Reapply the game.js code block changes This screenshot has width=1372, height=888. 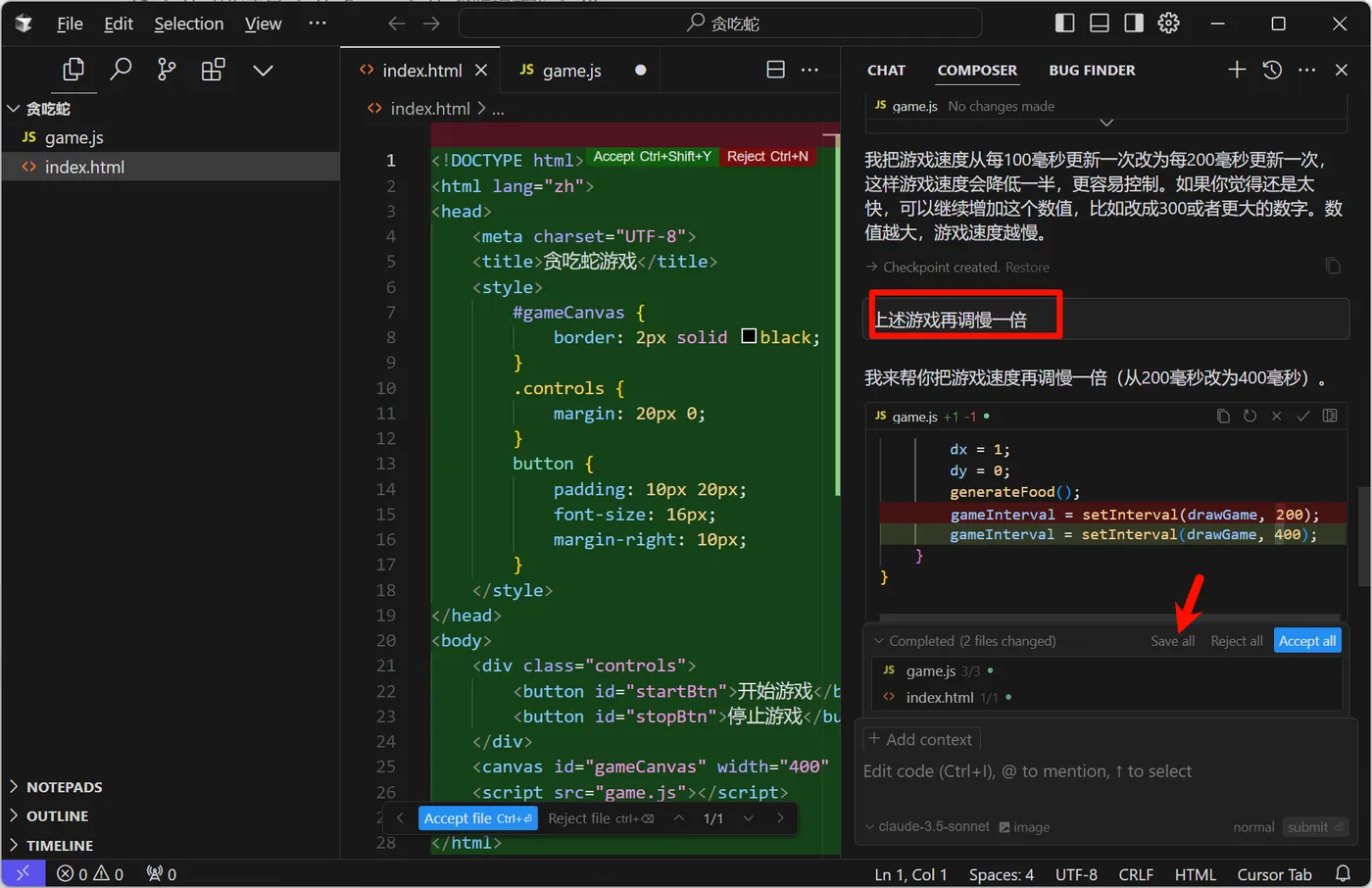pyautogui.click(x=1249, y=416)
